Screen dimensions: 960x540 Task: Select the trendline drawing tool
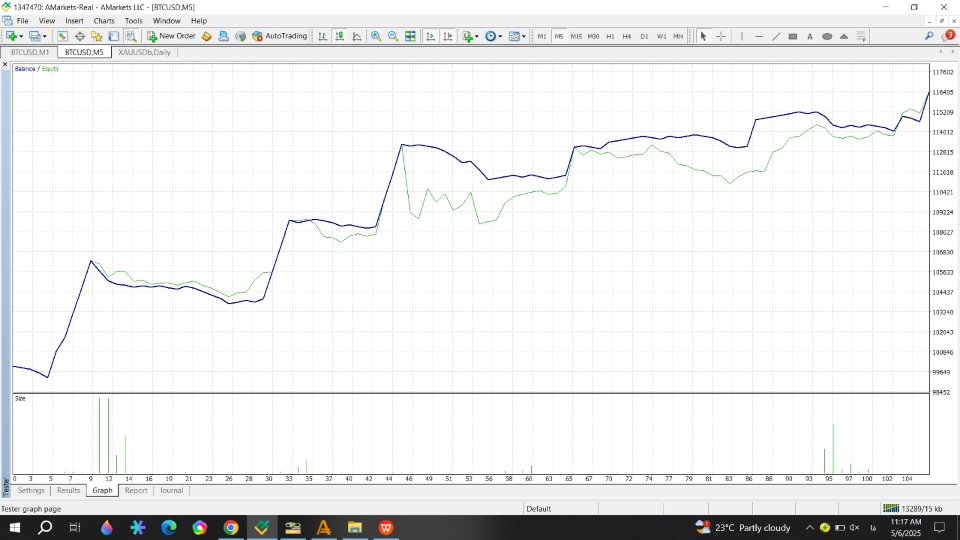coord(776,37)
